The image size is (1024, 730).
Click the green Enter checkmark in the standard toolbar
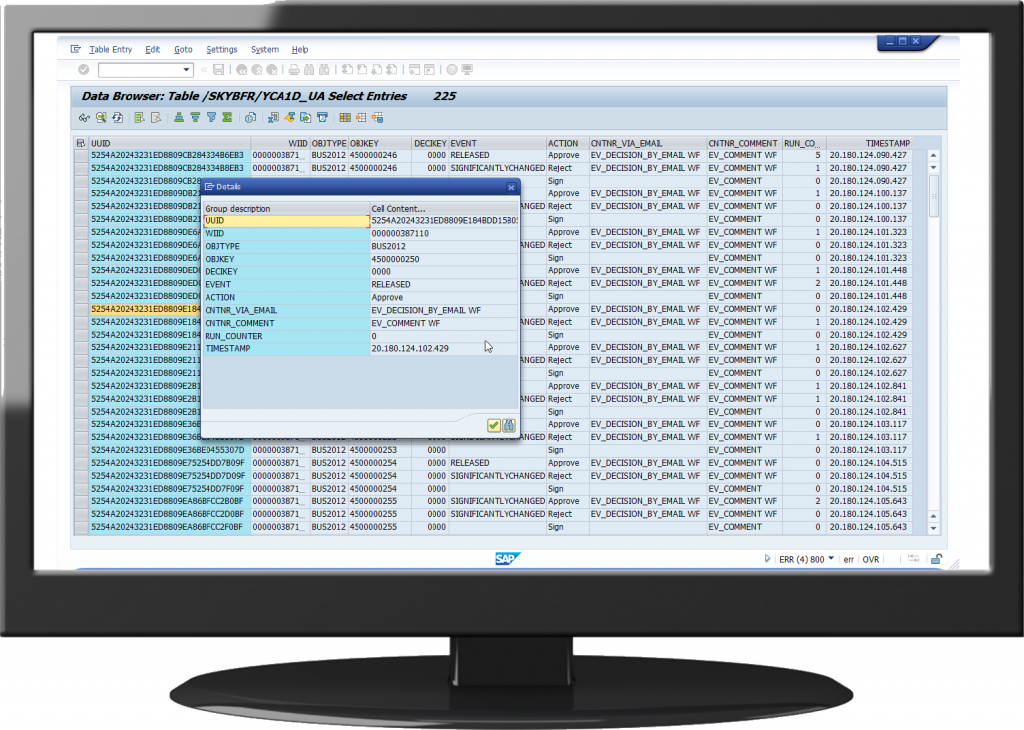pyautogui.click(x=84, y=69)
